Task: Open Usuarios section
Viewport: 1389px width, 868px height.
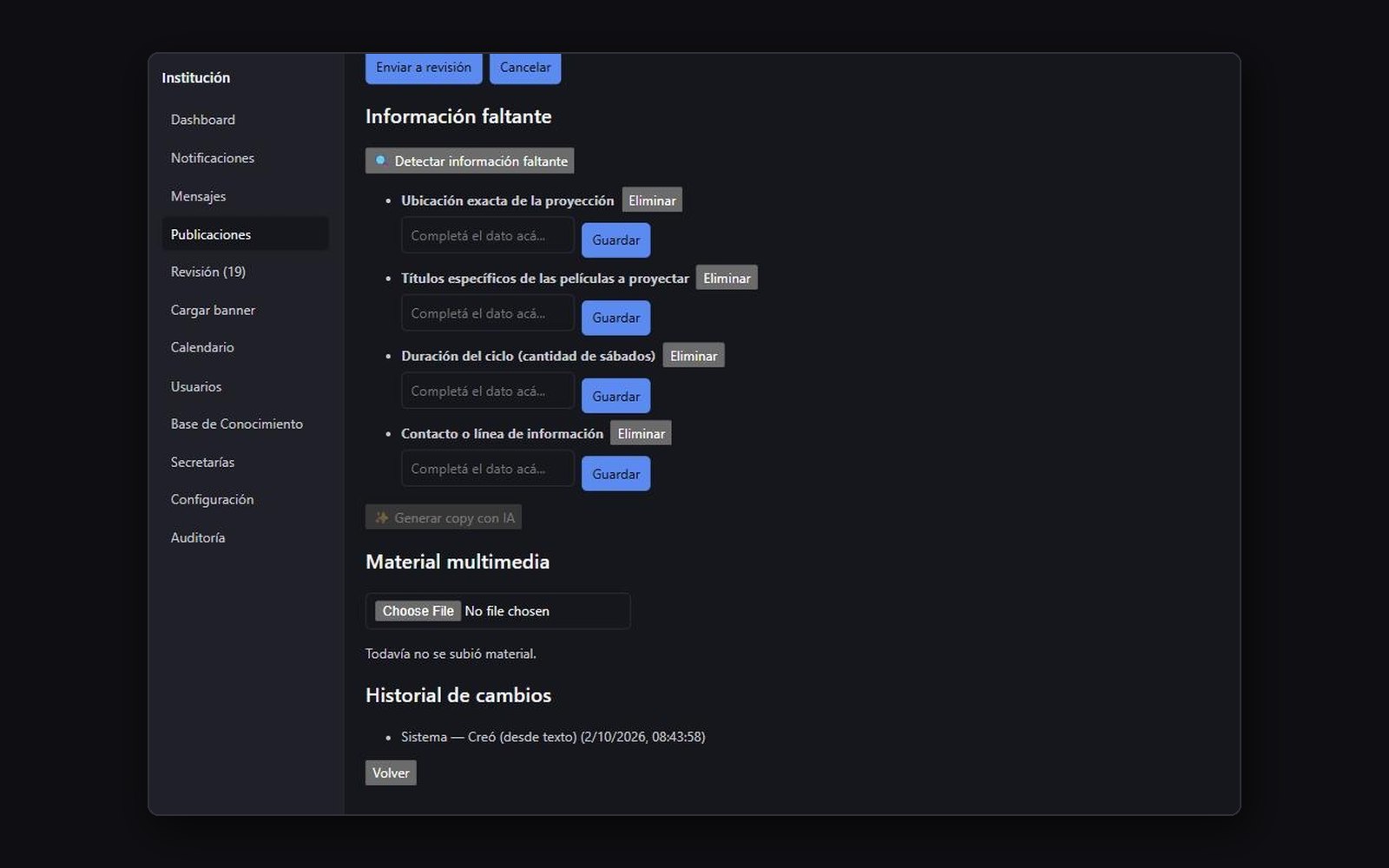Action: pos(245,386)
